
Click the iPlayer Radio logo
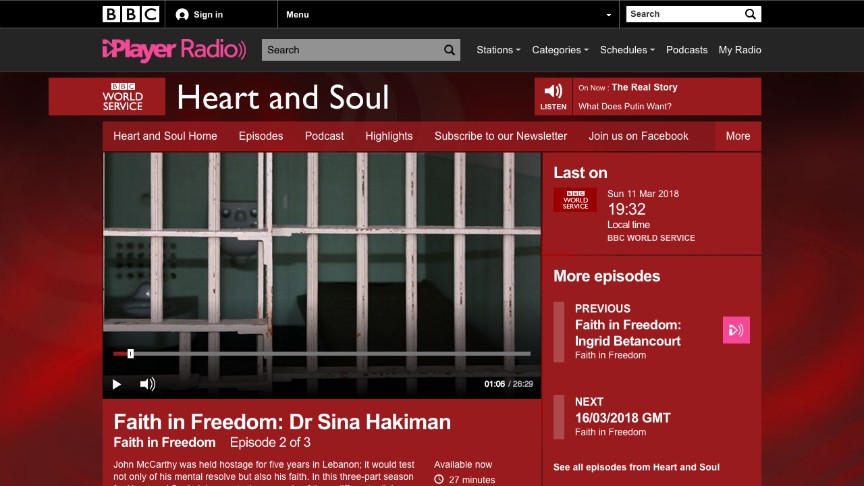(x=174, y=50)
